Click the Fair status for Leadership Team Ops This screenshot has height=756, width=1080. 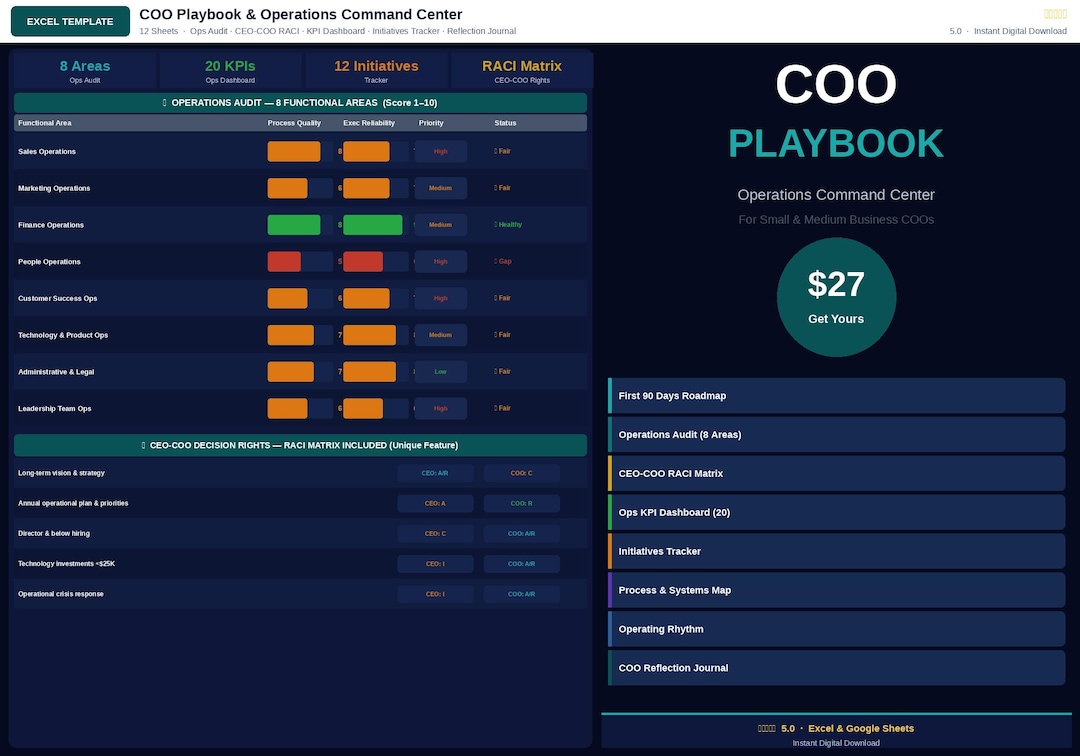(x=503, y=408)
